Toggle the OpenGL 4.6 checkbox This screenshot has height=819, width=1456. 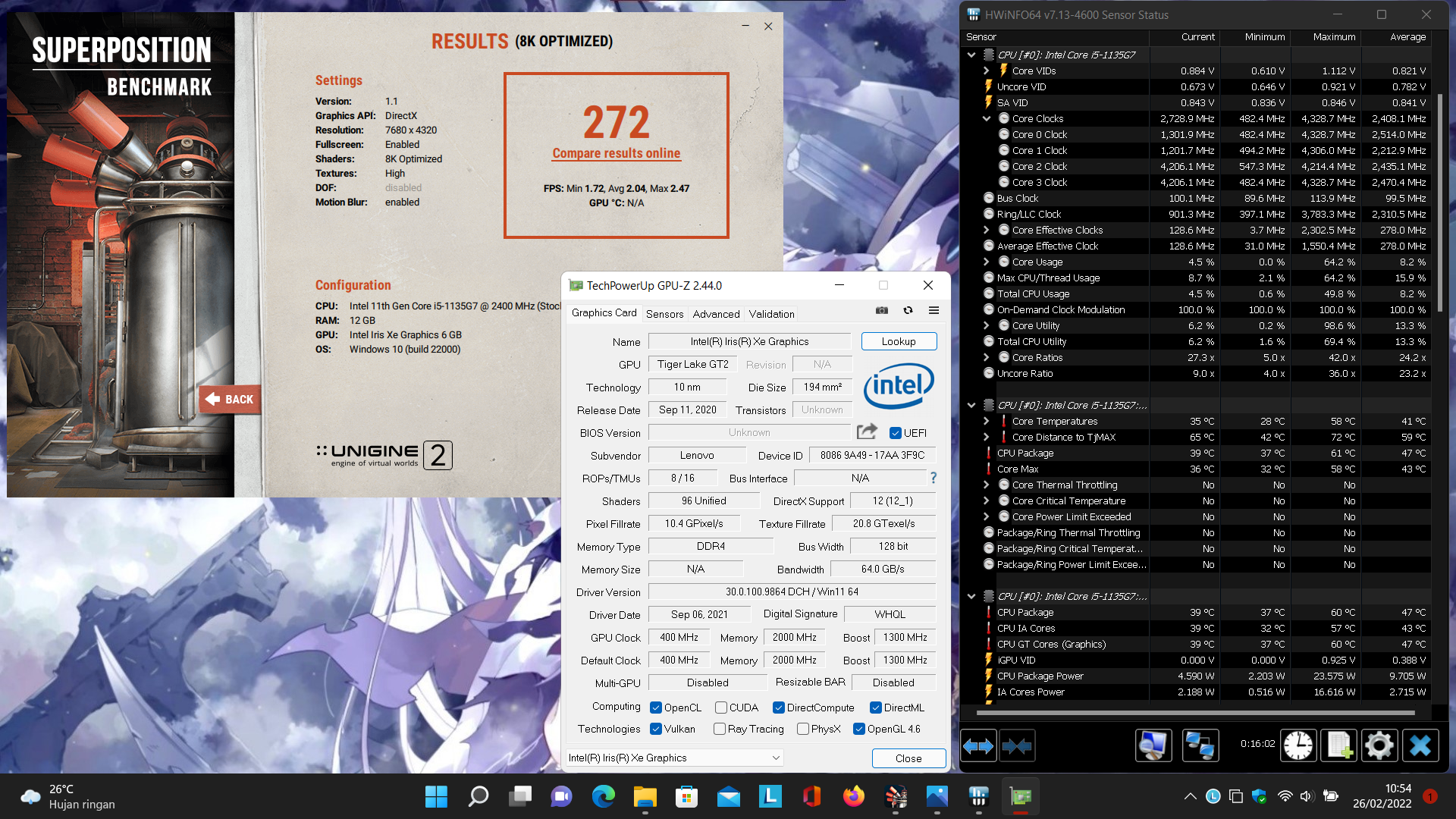859,729
